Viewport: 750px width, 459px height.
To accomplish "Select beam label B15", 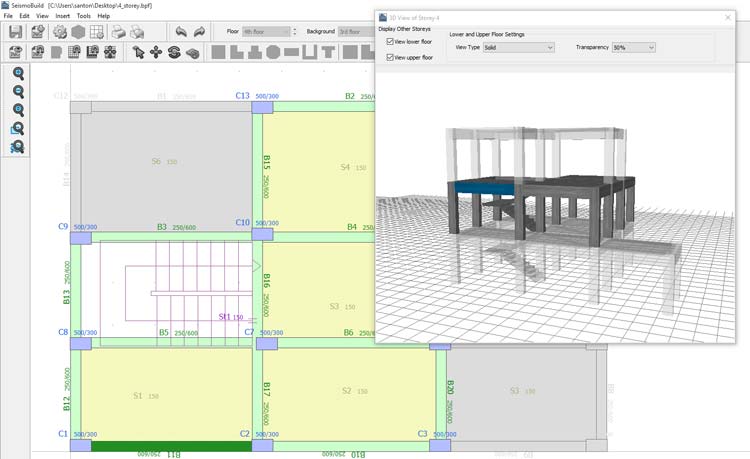I will (x=266, y=163).
